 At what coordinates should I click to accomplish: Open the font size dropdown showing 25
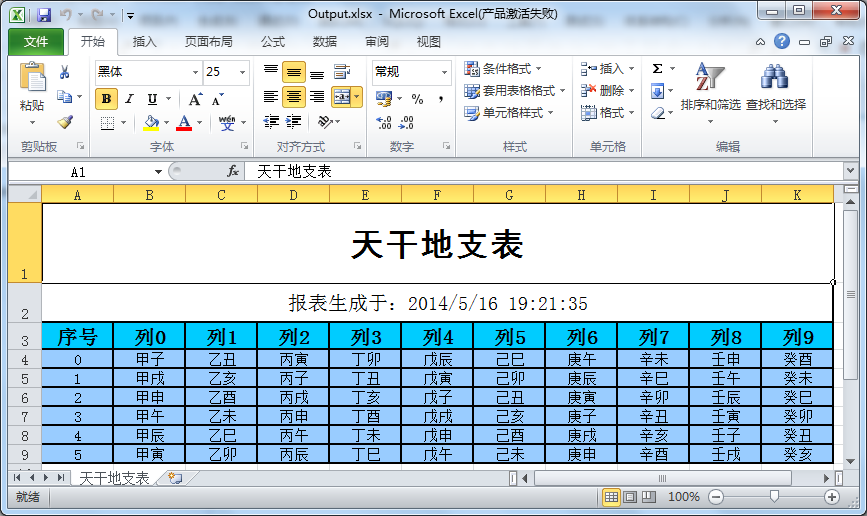242,72
